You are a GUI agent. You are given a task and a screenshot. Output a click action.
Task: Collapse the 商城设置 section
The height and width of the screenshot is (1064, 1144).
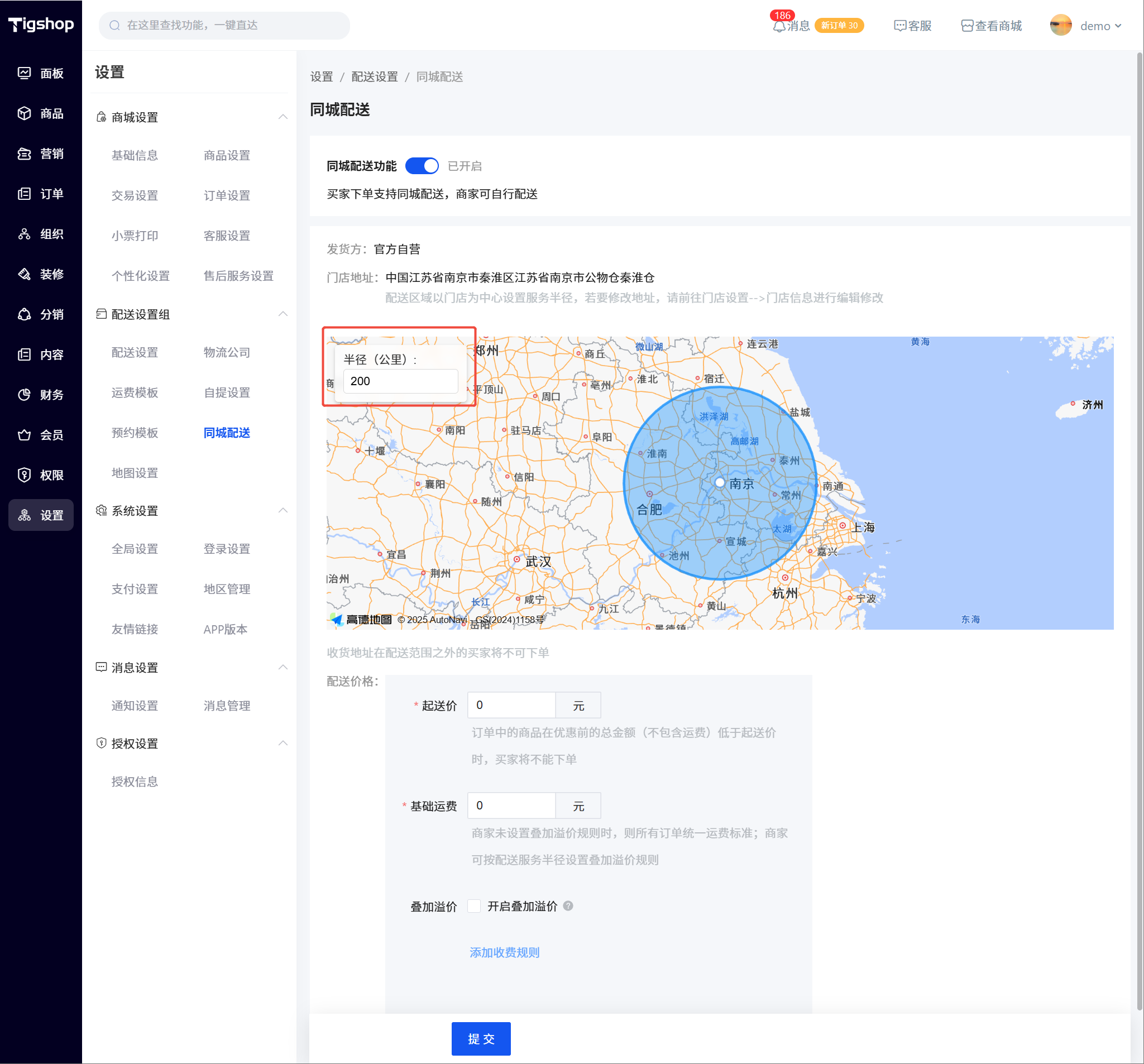[283, 117]
